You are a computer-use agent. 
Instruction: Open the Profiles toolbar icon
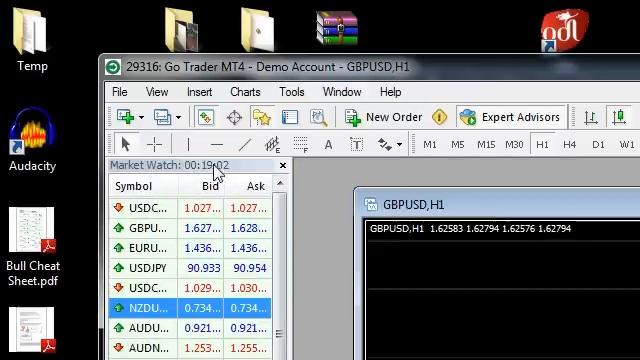click(x=162, y=117)
